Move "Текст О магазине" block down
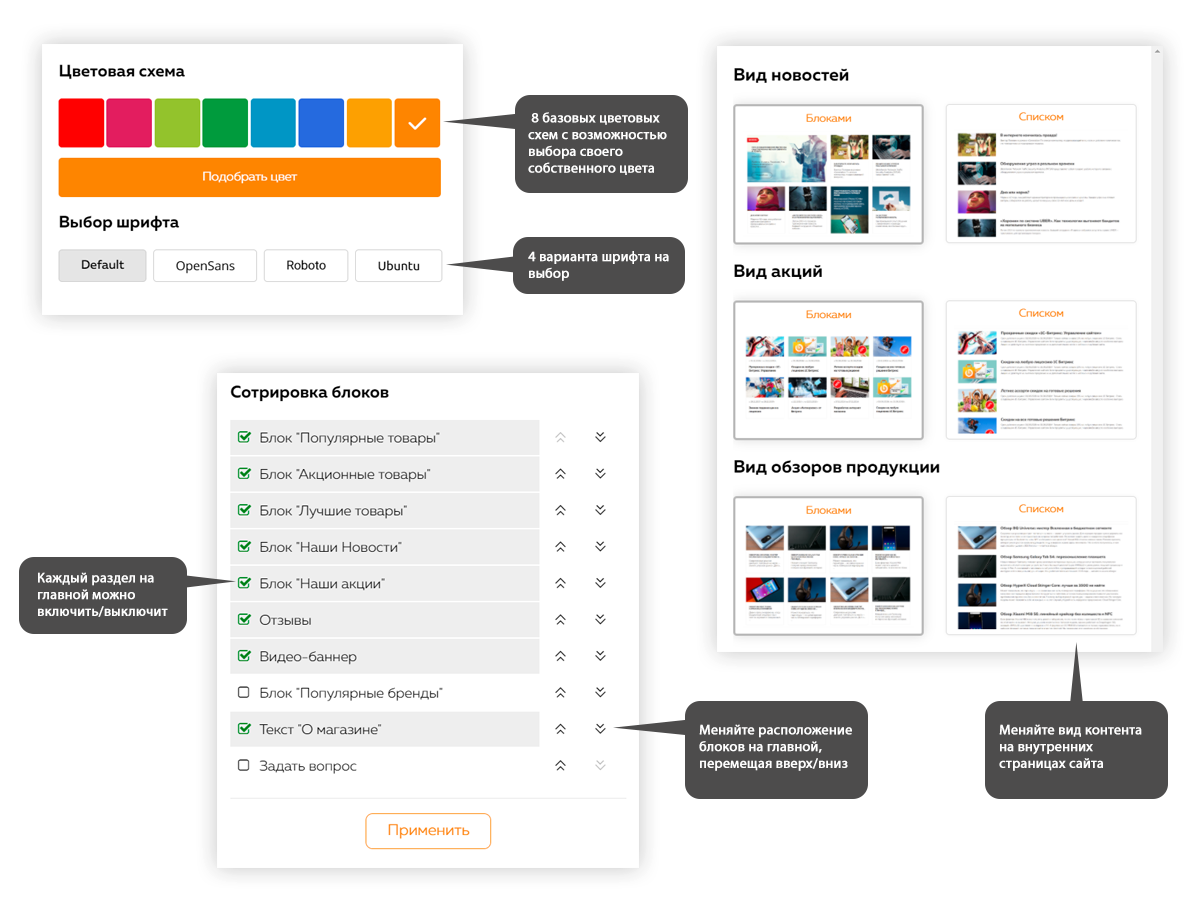 (600, 729)
